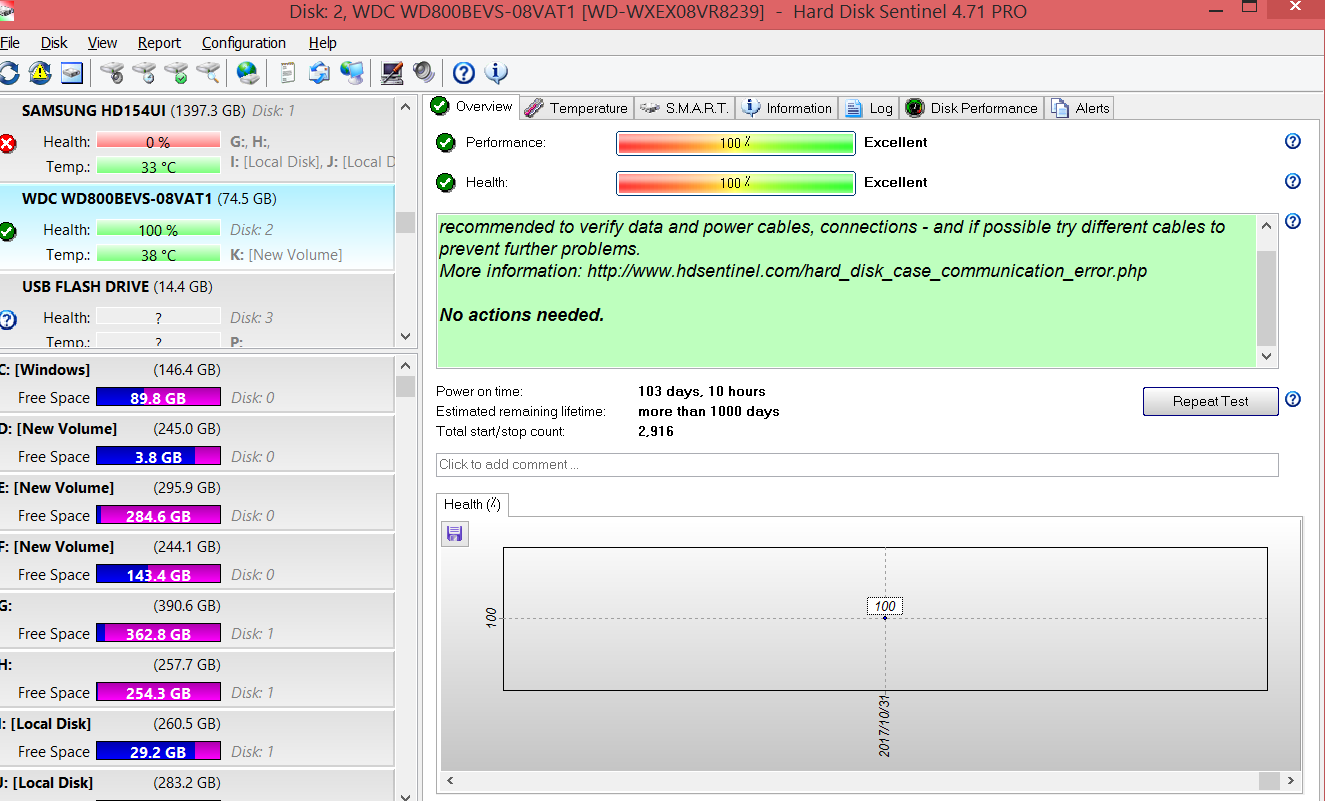Screen dimensions: 1325x801
Task: Click the disk panel toolbar icon
Action: tap(71, 73)
